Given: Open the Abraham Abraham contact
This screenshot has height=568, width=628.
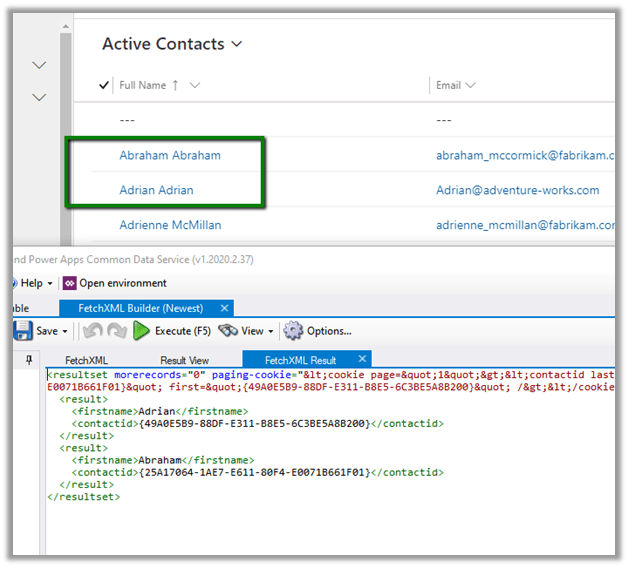Looking at the screenshot, I should [x=170, y=156].
